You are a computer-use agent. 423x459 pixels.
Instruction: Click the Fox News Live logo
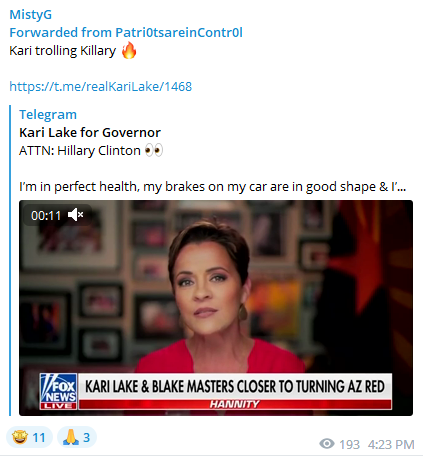(x=59, y=391)
